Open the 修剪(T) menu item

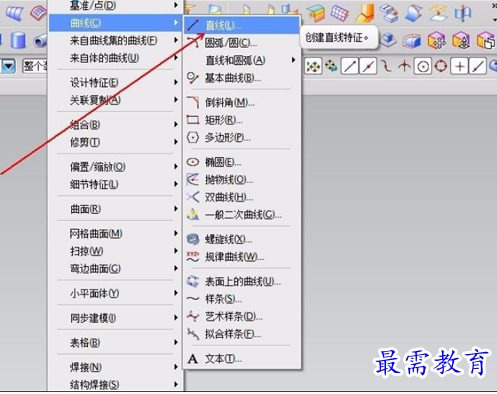coord(115,142)
